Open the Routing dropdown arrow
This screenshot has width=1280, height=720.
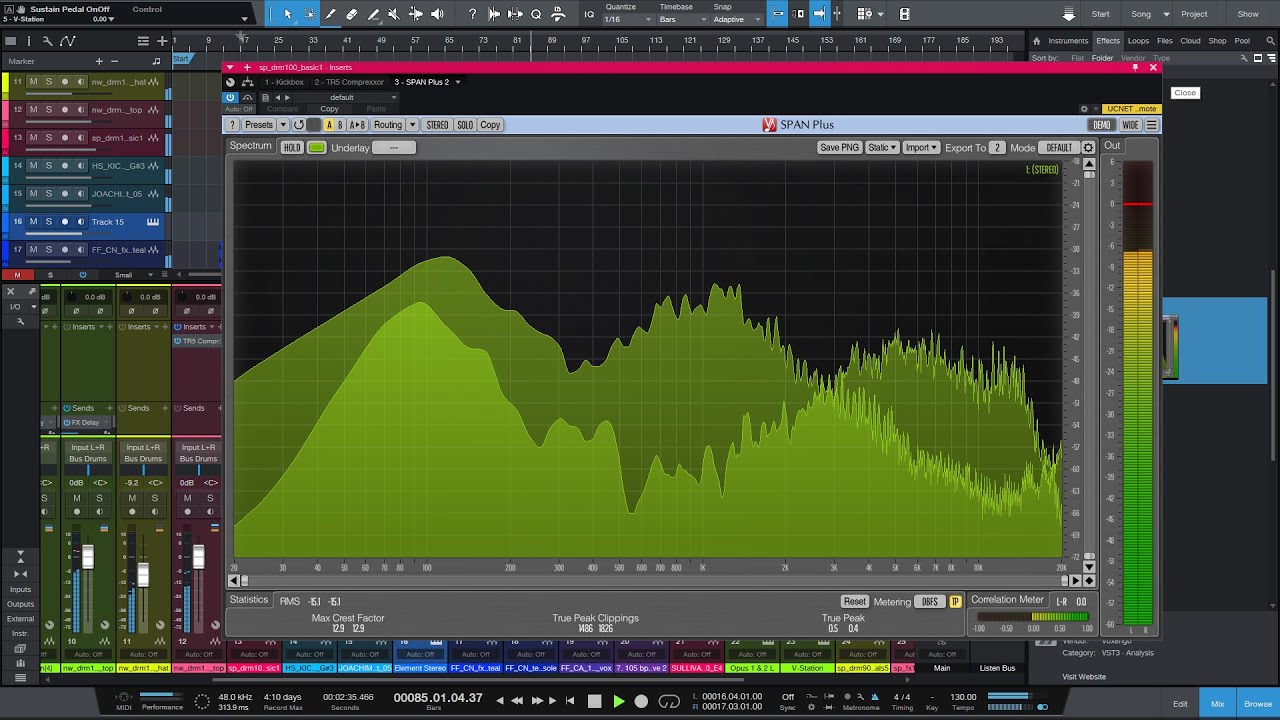[x=411, y=125]
